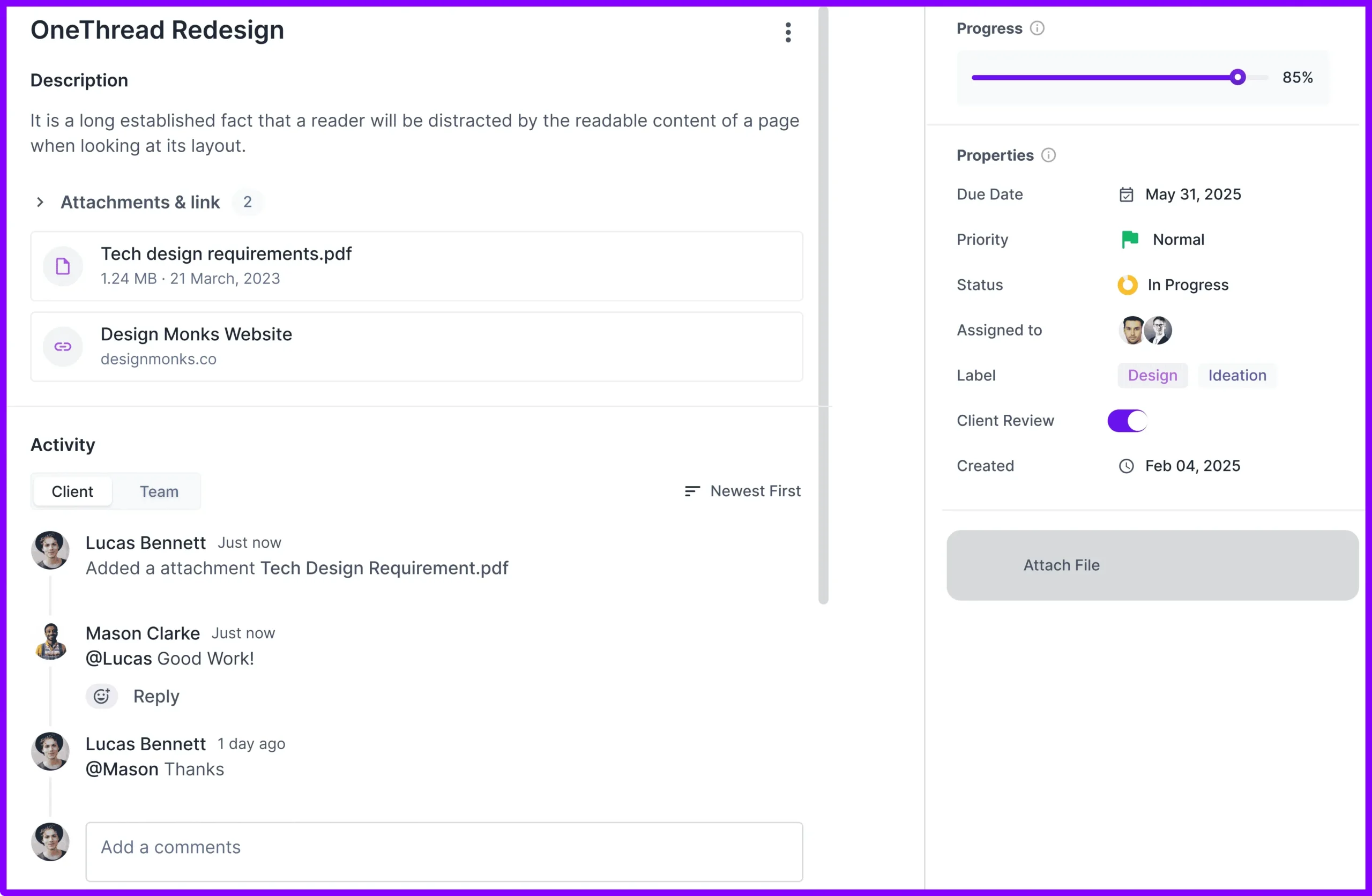Click the clock icon beside Created date
The height and width of the screenshot is (896, 1372).
tap(1127, 466)
